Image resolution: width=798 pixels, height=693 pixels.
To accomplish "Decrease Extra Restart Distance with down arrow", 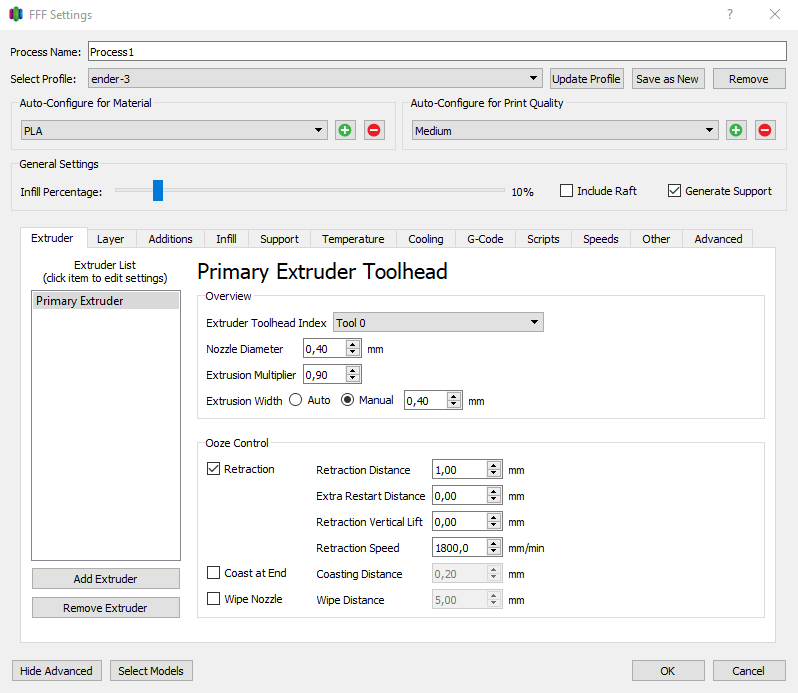I will point(494,500).
